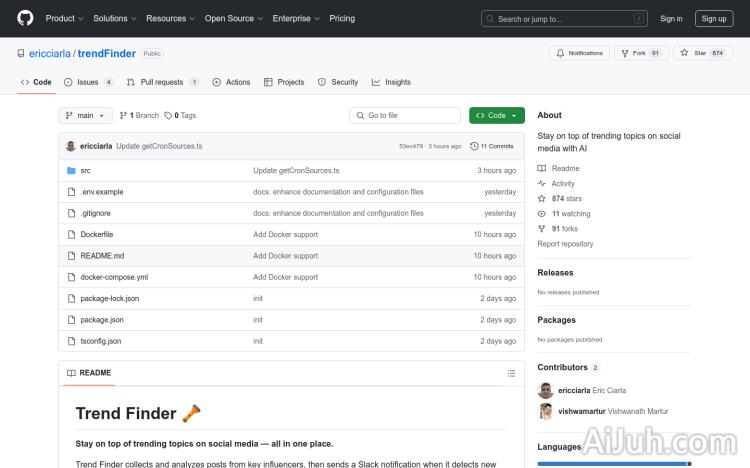Image resolution: width=750 pixels, height=468 pixels.
Task: Open the README outline list icon
Action: click(x=511, y=373)
